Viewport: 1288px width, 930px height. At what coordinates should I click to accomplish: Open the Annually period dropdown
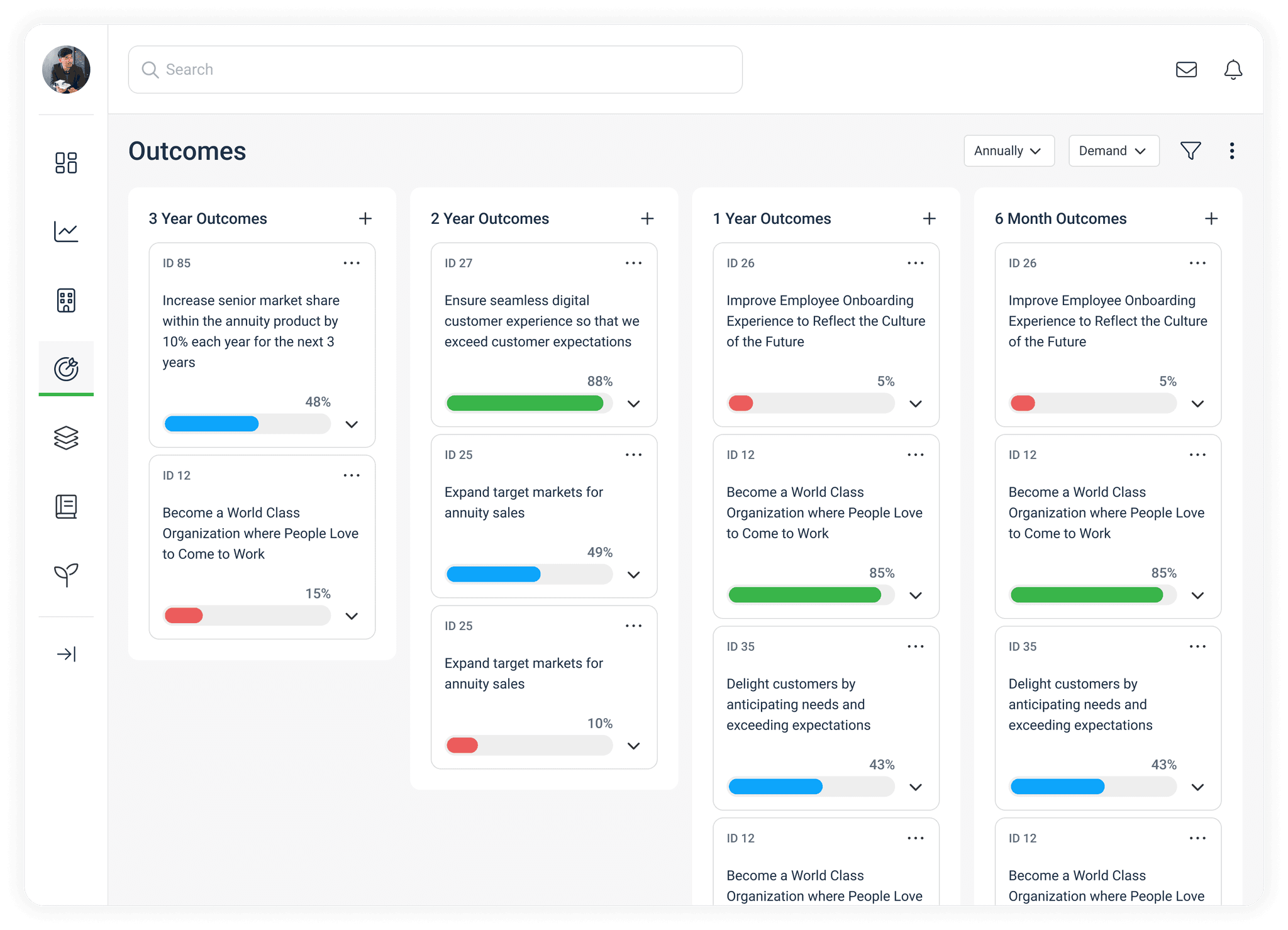coord(1008,151)
